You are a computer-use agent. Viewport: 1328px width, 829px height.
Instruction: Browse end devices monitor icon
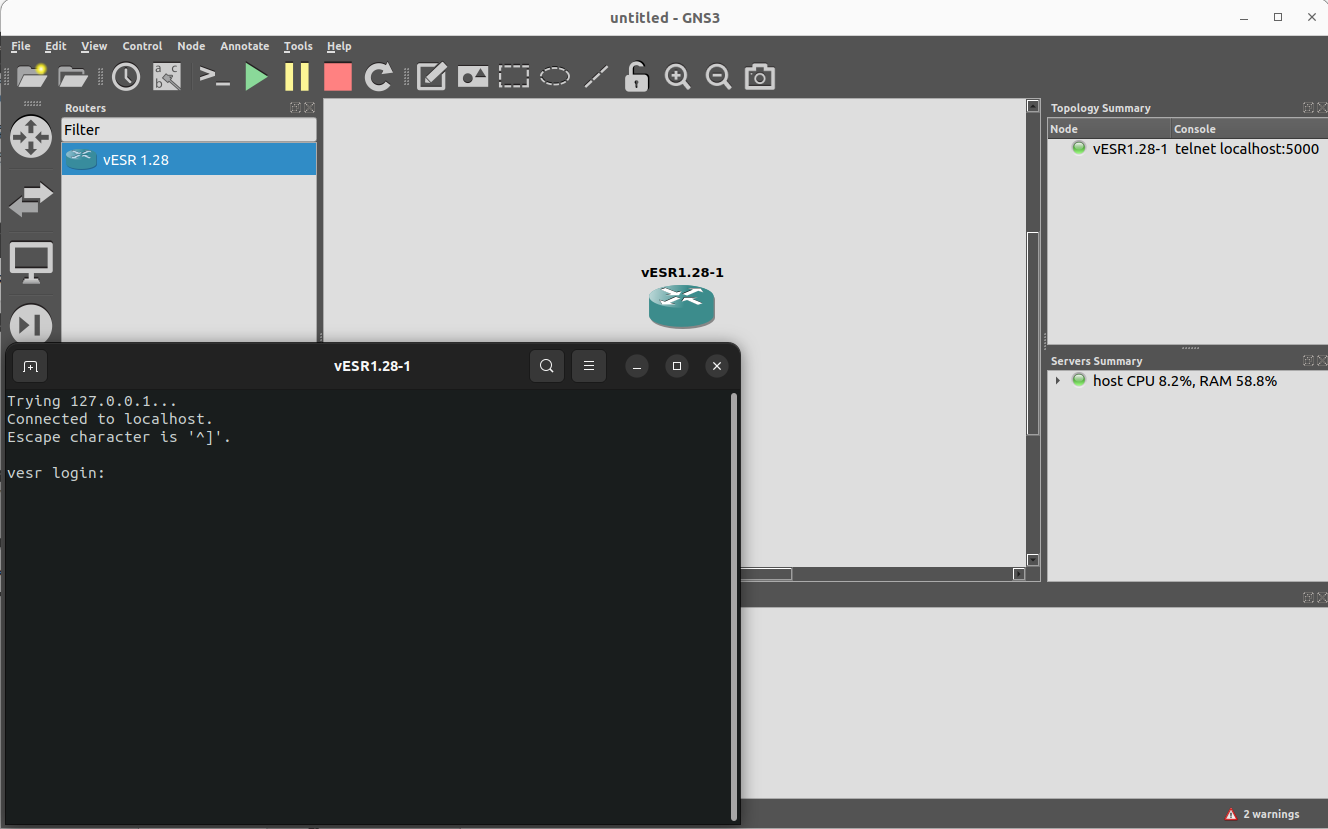31,262
